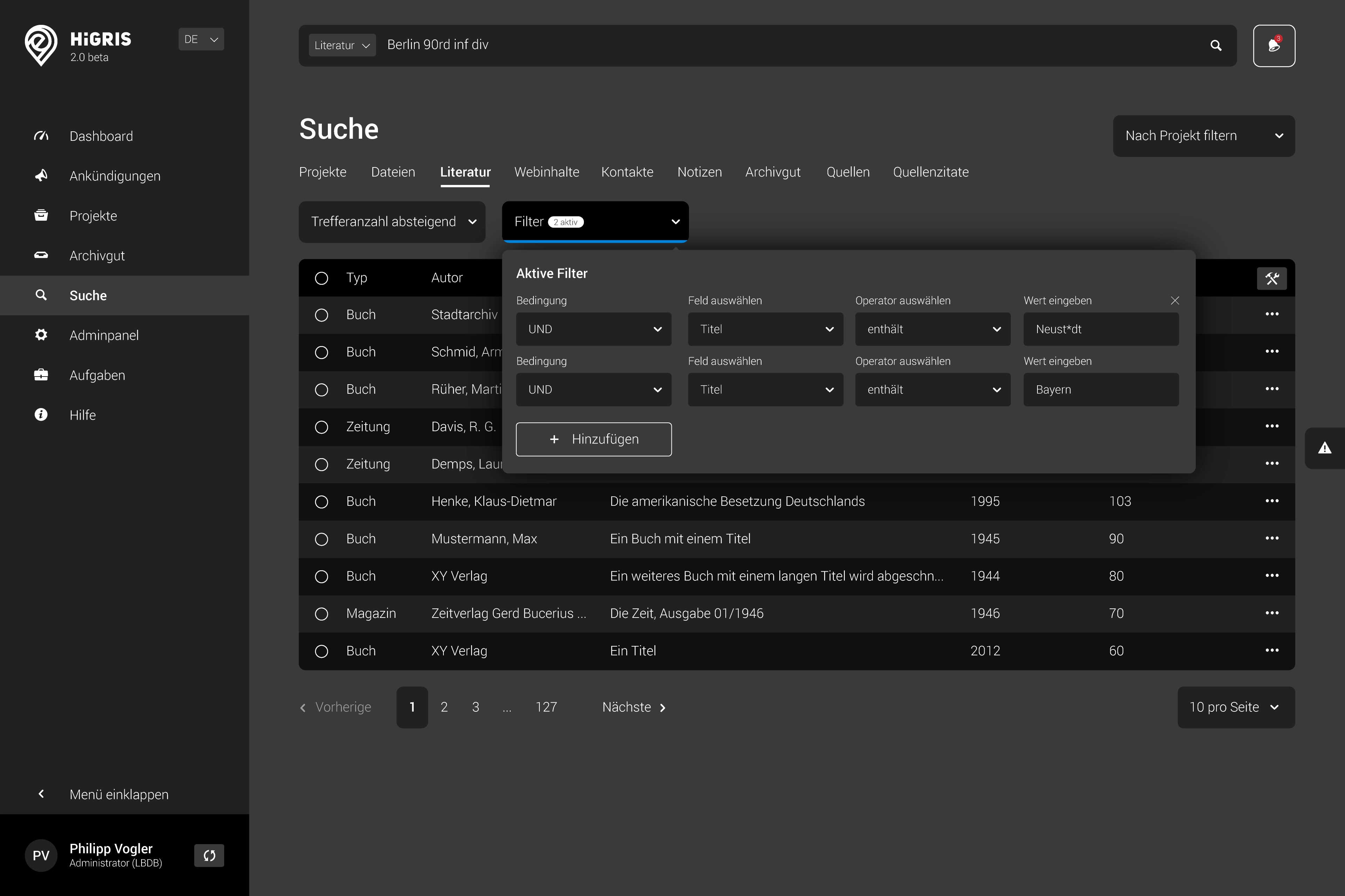The width and height of the screenshot is (1345, 896).
Task: Click the notification bell icon
Action: click(x=1274, y=46)
